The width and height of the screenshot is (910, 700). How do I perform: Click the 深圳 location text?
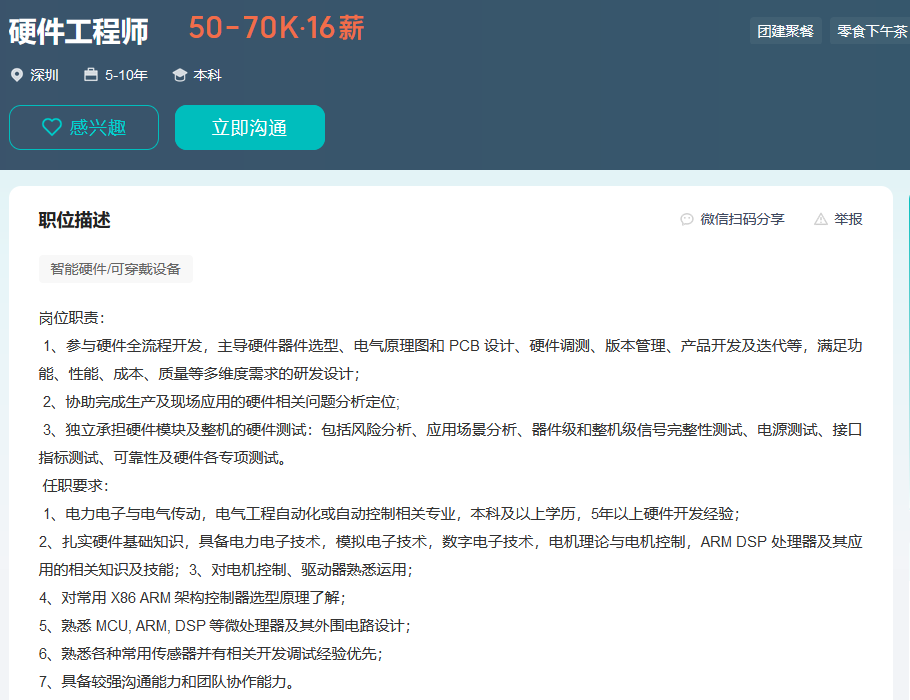pyautogui.click(x=44, y=75)
